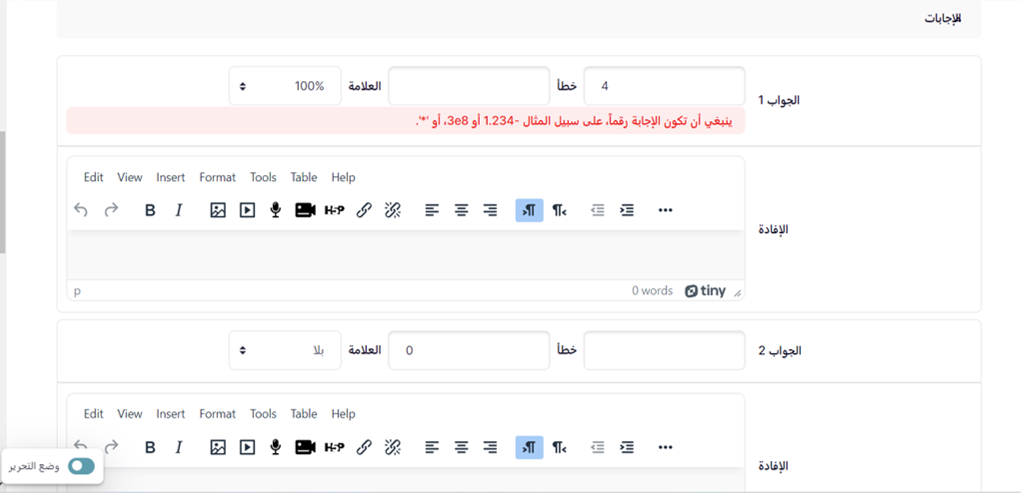Image resolution: width=1021 pixels, height=493 pixels.
Task: Toggle edit mode switch
Action: 81,466
